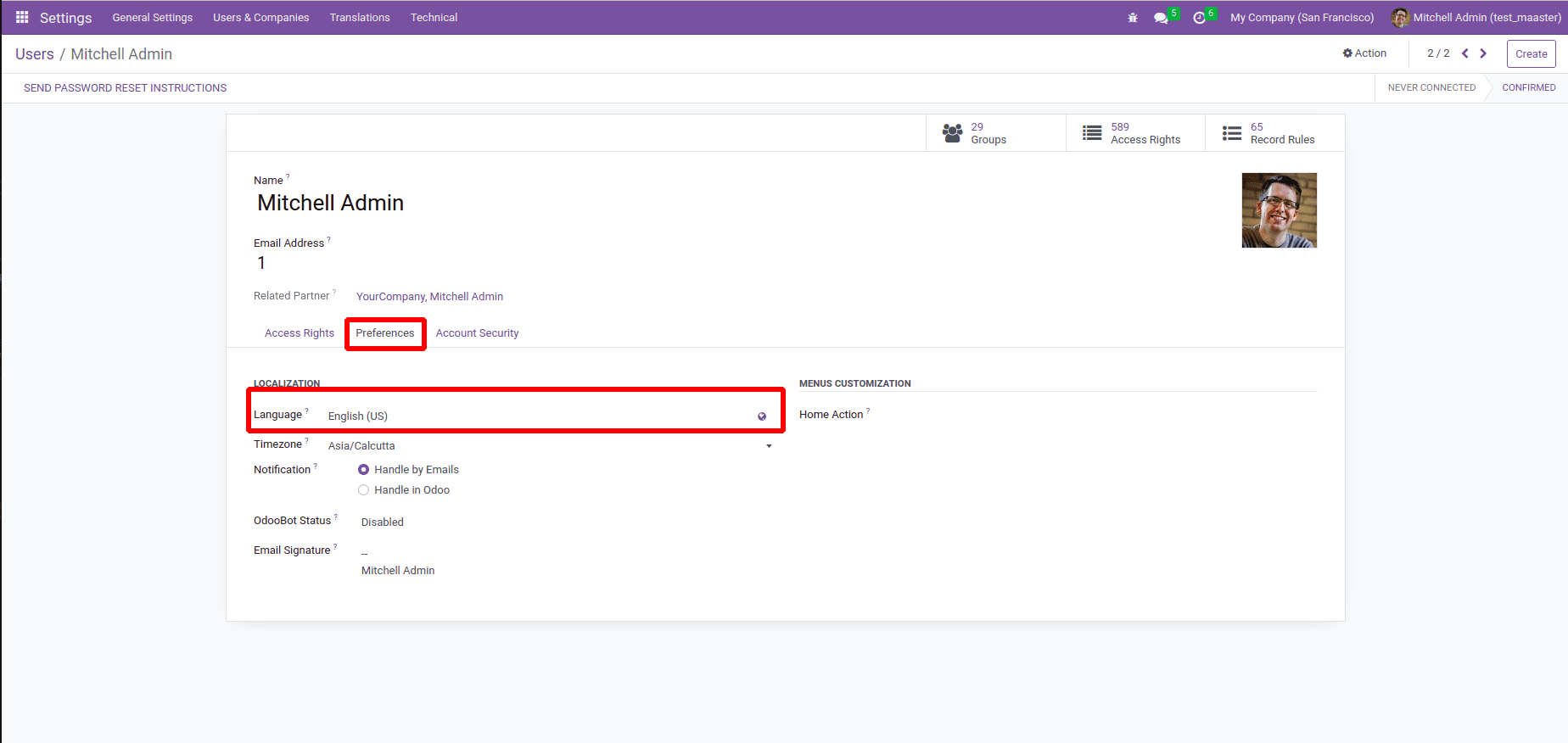
Task: Select Handle by Emails radio
Action: pyautogui.click(x=363, y=470)
